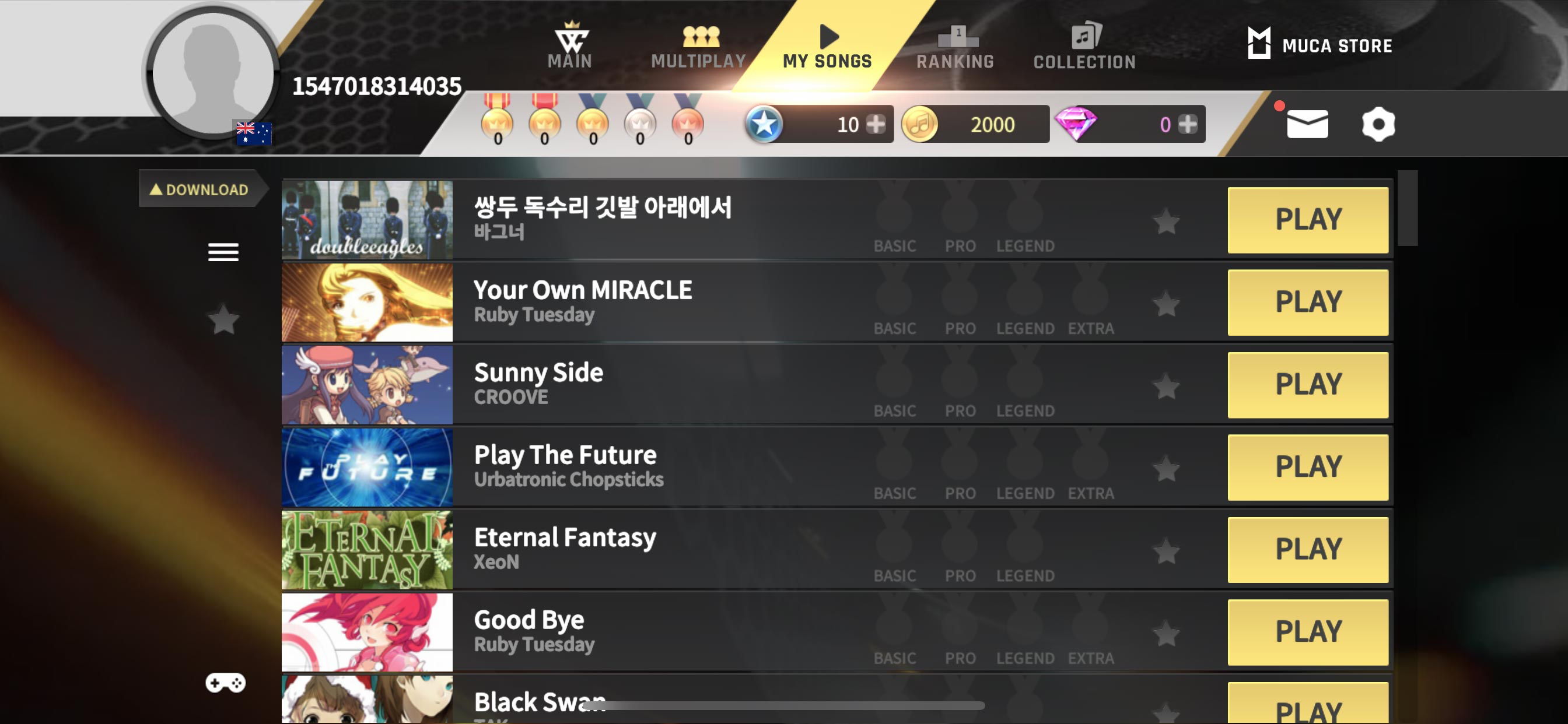
Task: Add more star energy with plus button
Action: [876, 124]
